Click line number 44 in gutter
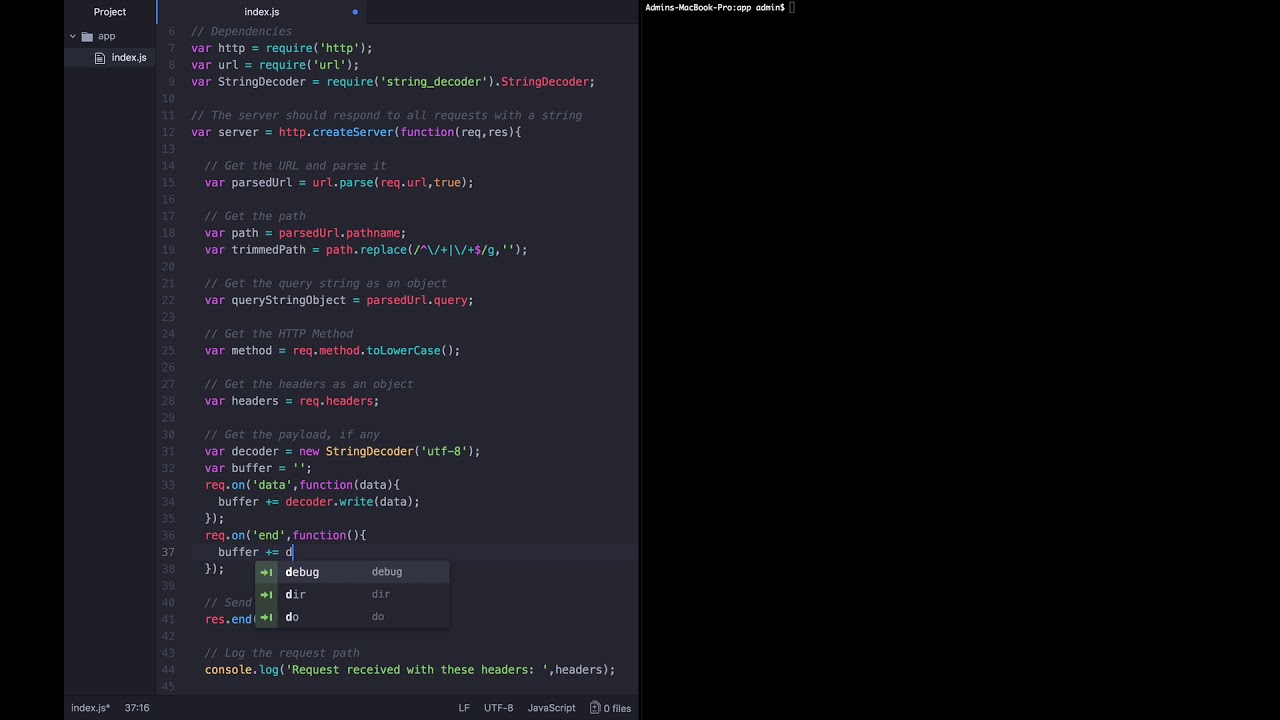The width and height of the screenshot is (1280, 720). (169, 670)
